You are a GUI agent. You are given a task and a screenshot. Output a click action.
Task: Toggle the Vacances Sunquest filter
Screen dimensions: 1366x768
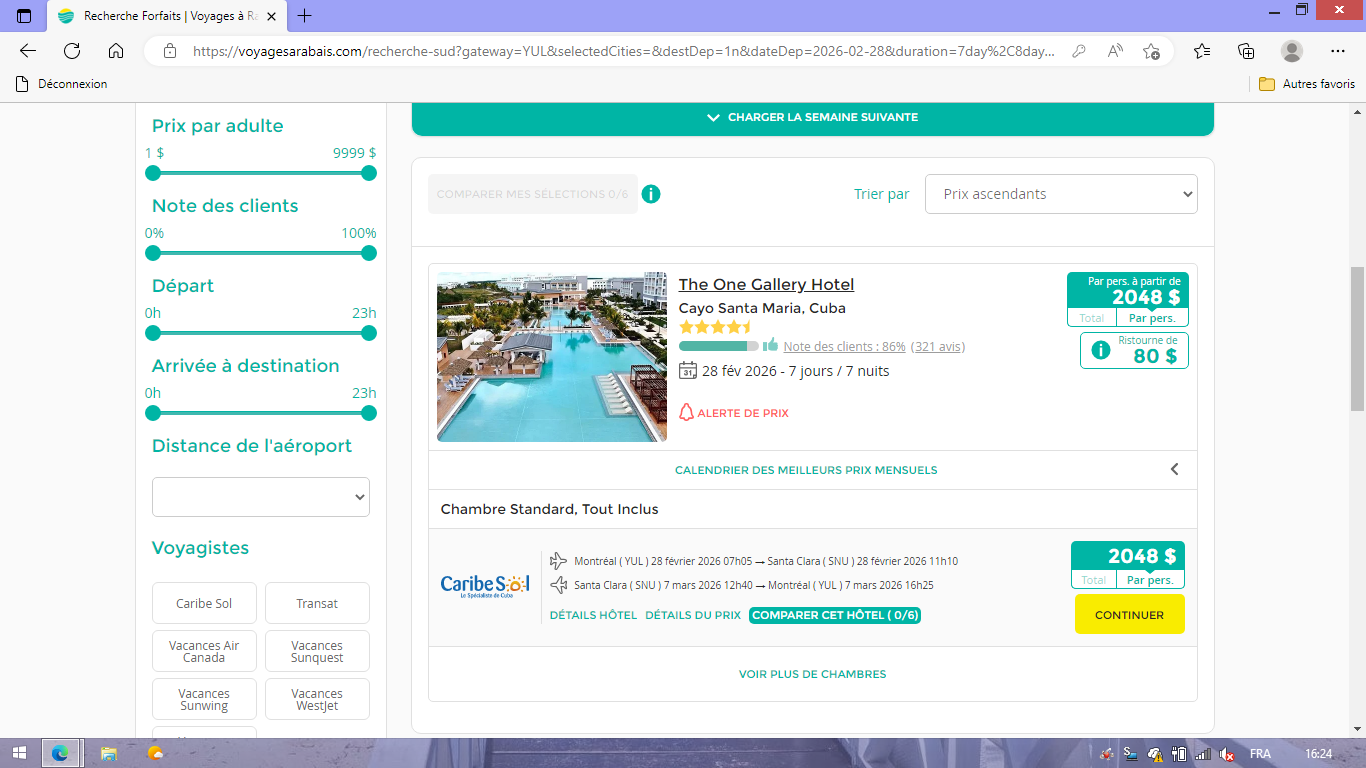[x=317, y=651]
